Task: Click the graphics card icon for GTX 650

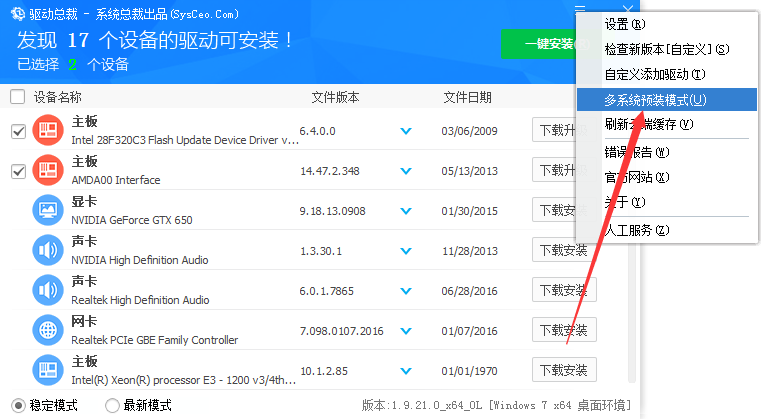Action: click(48, 210)
